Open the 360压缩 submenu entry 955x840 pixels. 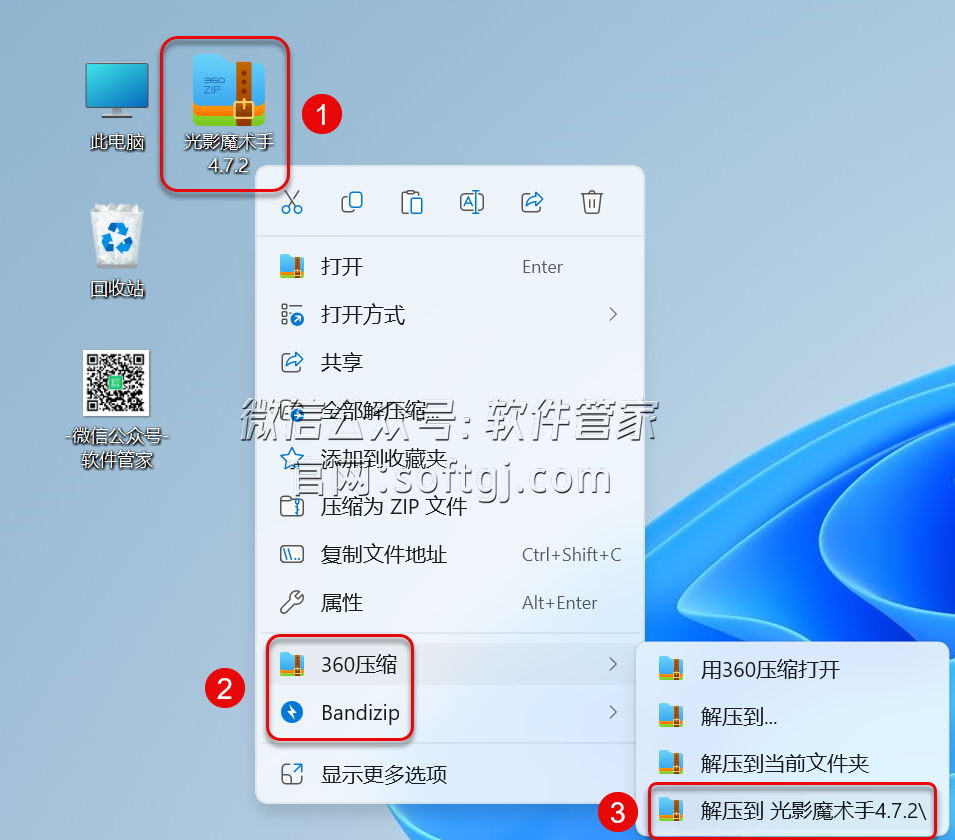pos(450,664)
